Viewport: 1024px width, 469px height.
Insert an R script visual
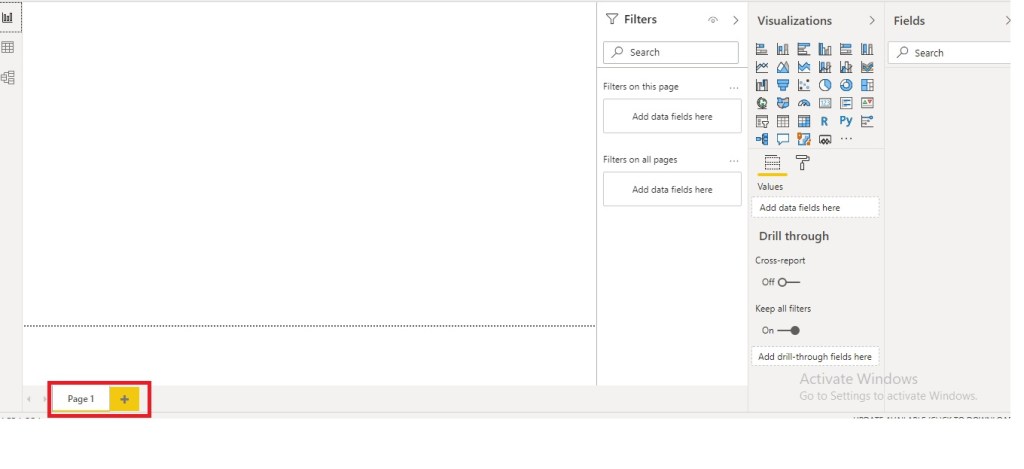point(825,121)
